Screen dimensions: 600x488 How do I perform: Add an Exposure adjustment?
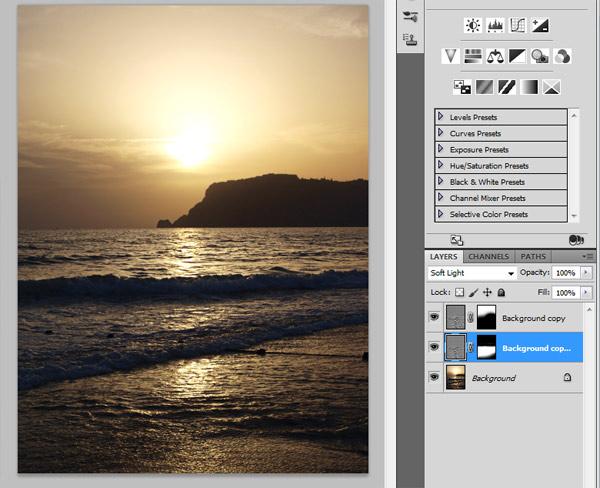point(541,25)
